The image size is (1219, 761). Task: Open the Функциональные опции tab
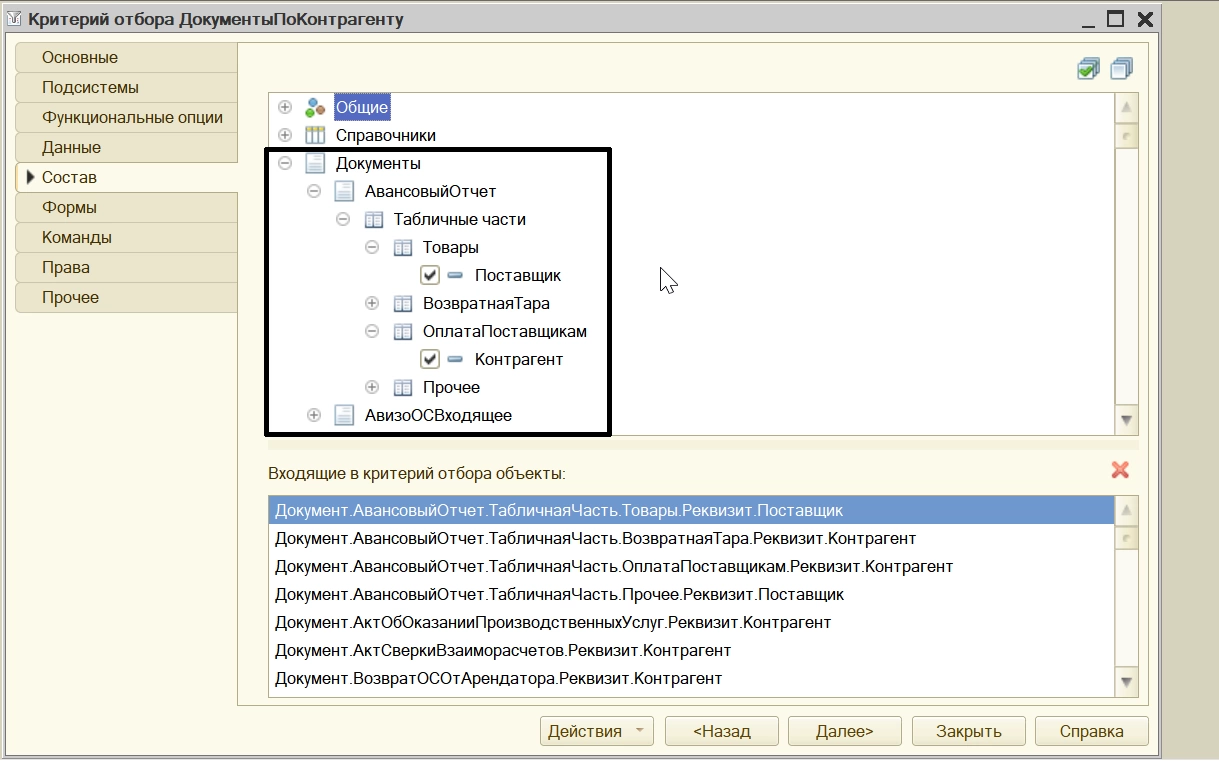tap(127, 118)
